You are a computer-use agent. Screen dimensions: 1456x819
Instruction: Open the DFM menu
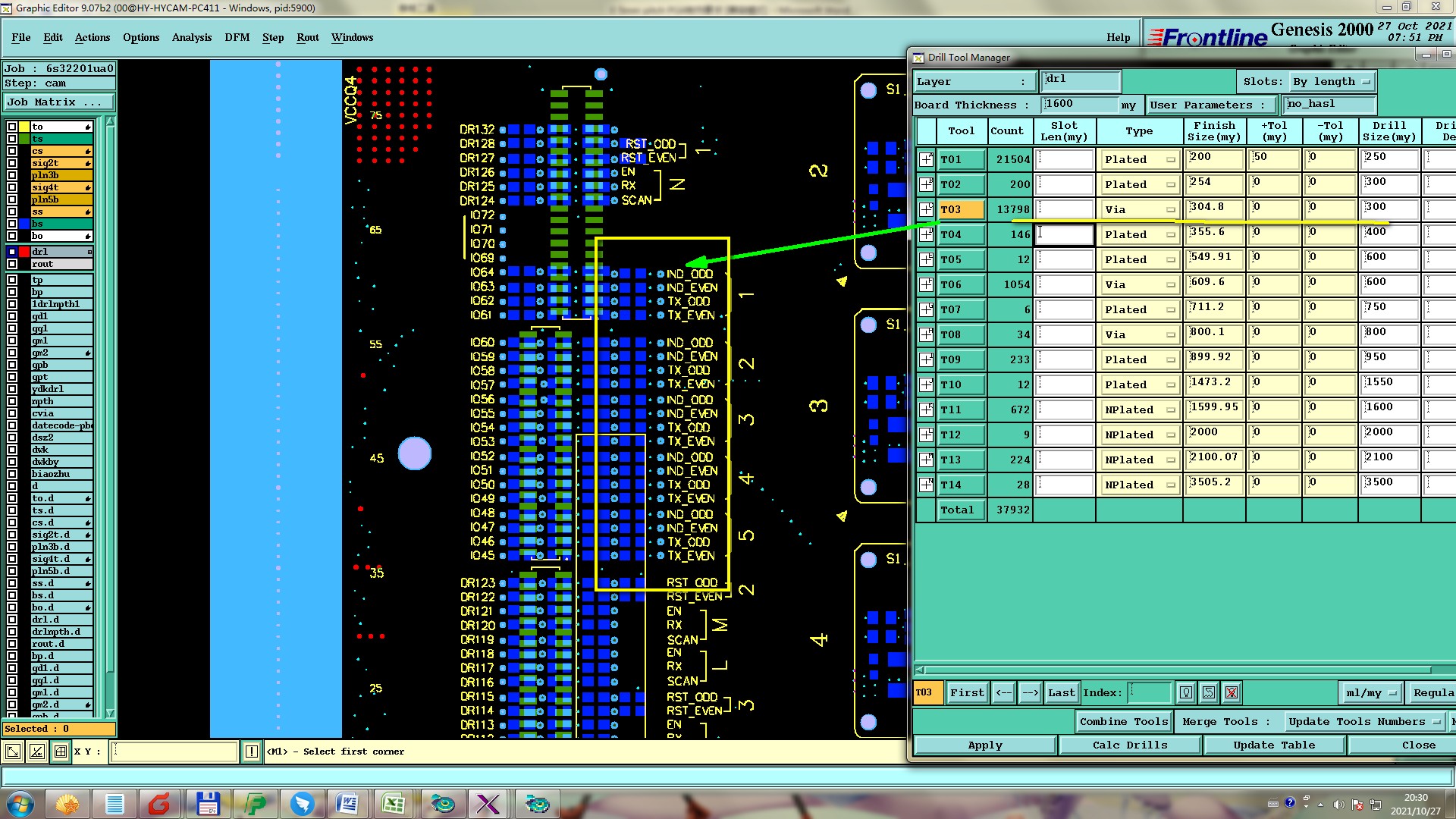[x=237, y=37]
